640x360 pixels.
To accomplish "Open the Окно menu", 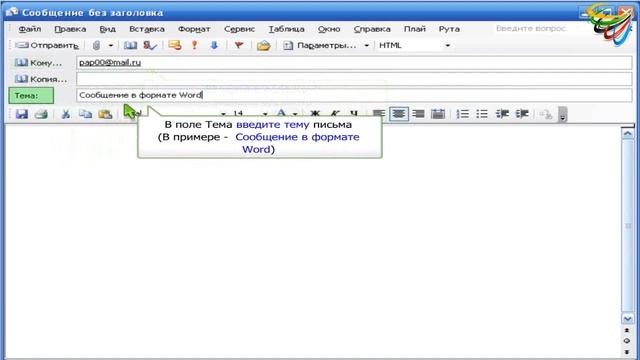I will pyautogui.click(x=329, y=29).
